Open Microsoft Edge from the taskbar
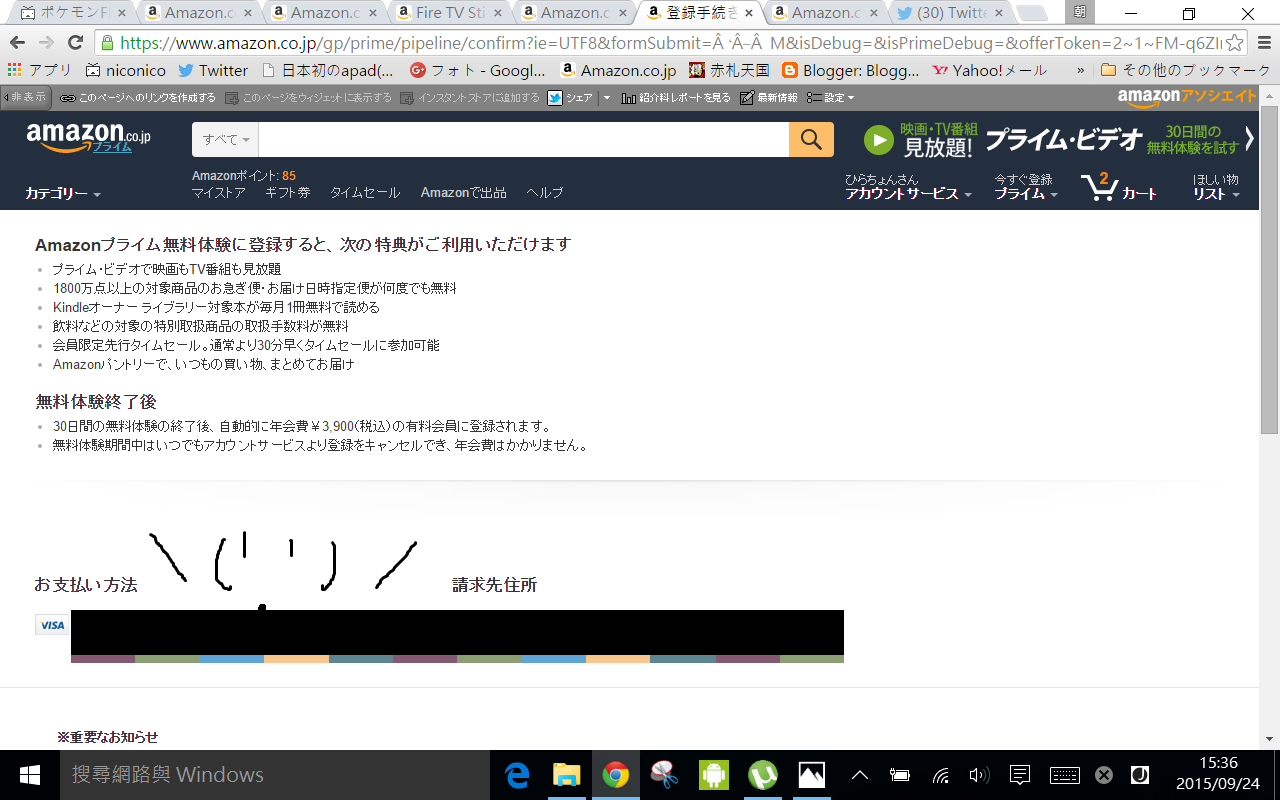The height and width of the screenshot is (800, 1280). coord(516,775)
